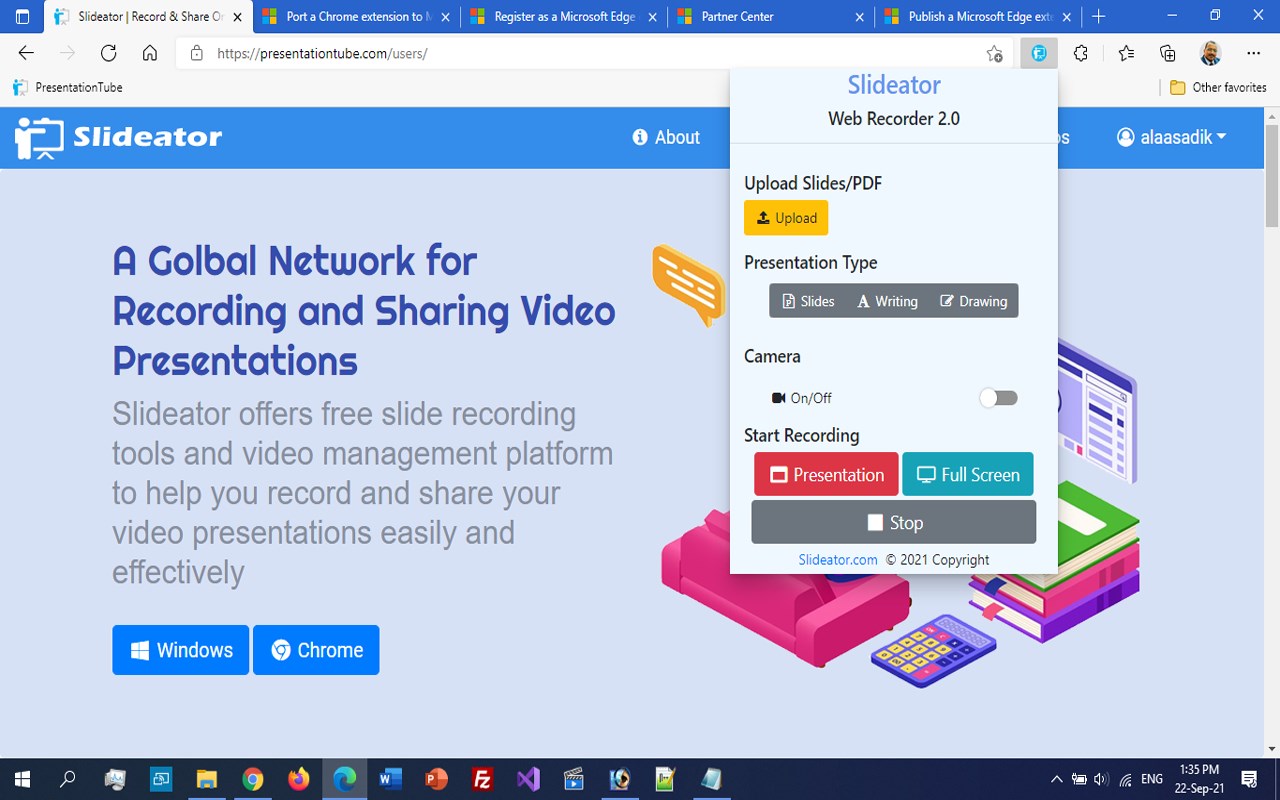Viewport: 1280px width, 800px height.
Task: Open Collections icon in Edge toolbar
Action: click(x=1168, y=54)
